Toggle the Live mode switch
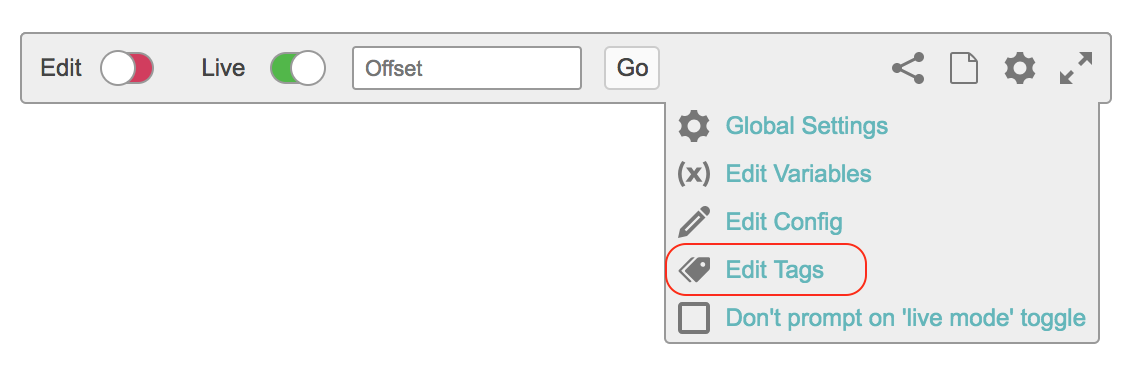The image size is (1144, 370). tap(298, 69)
